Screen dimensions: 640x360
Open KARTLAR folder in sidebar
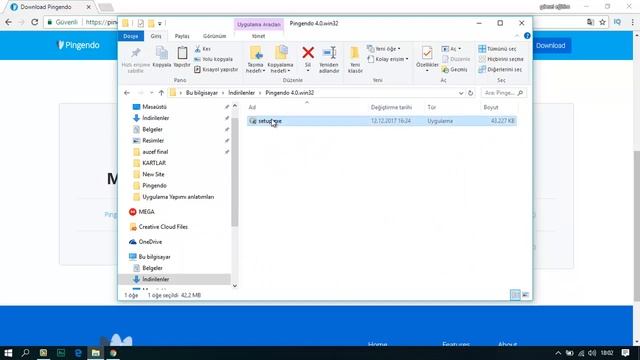click(x=154, y=163)
